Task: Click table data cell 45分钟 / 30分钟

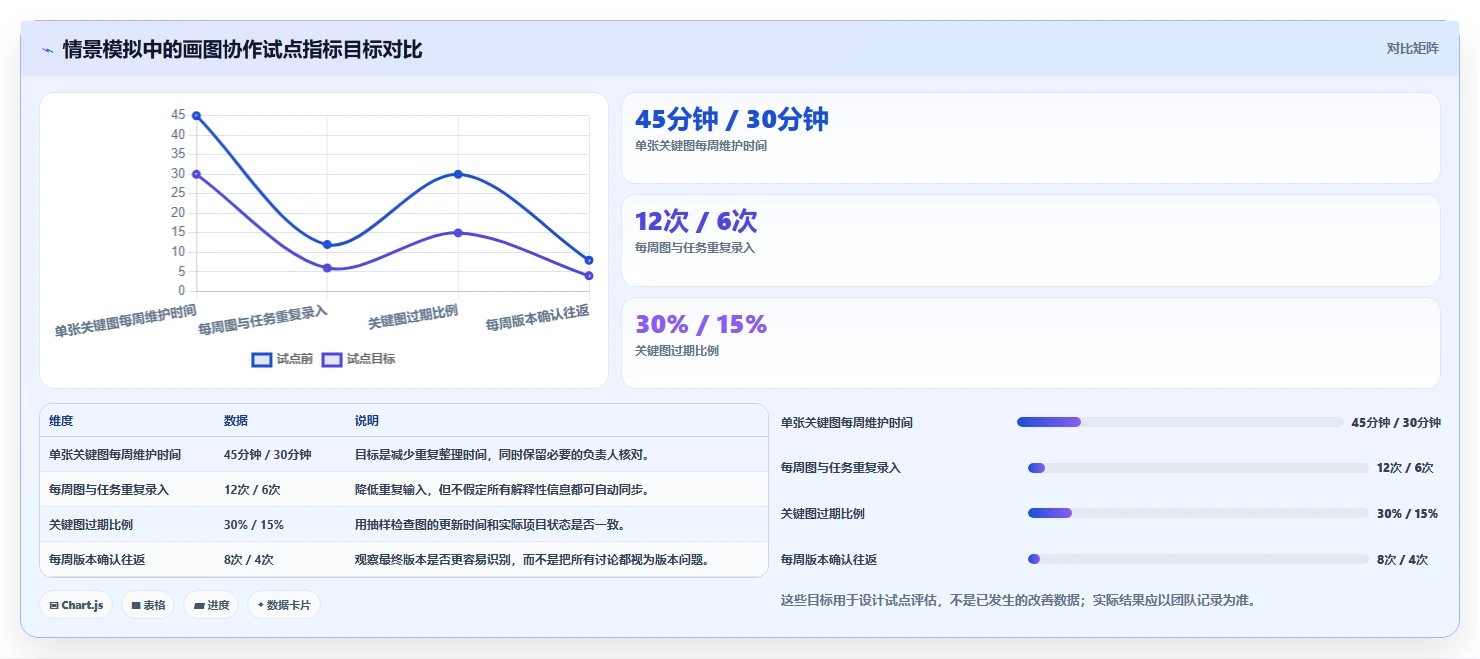Action: (268, 455)
